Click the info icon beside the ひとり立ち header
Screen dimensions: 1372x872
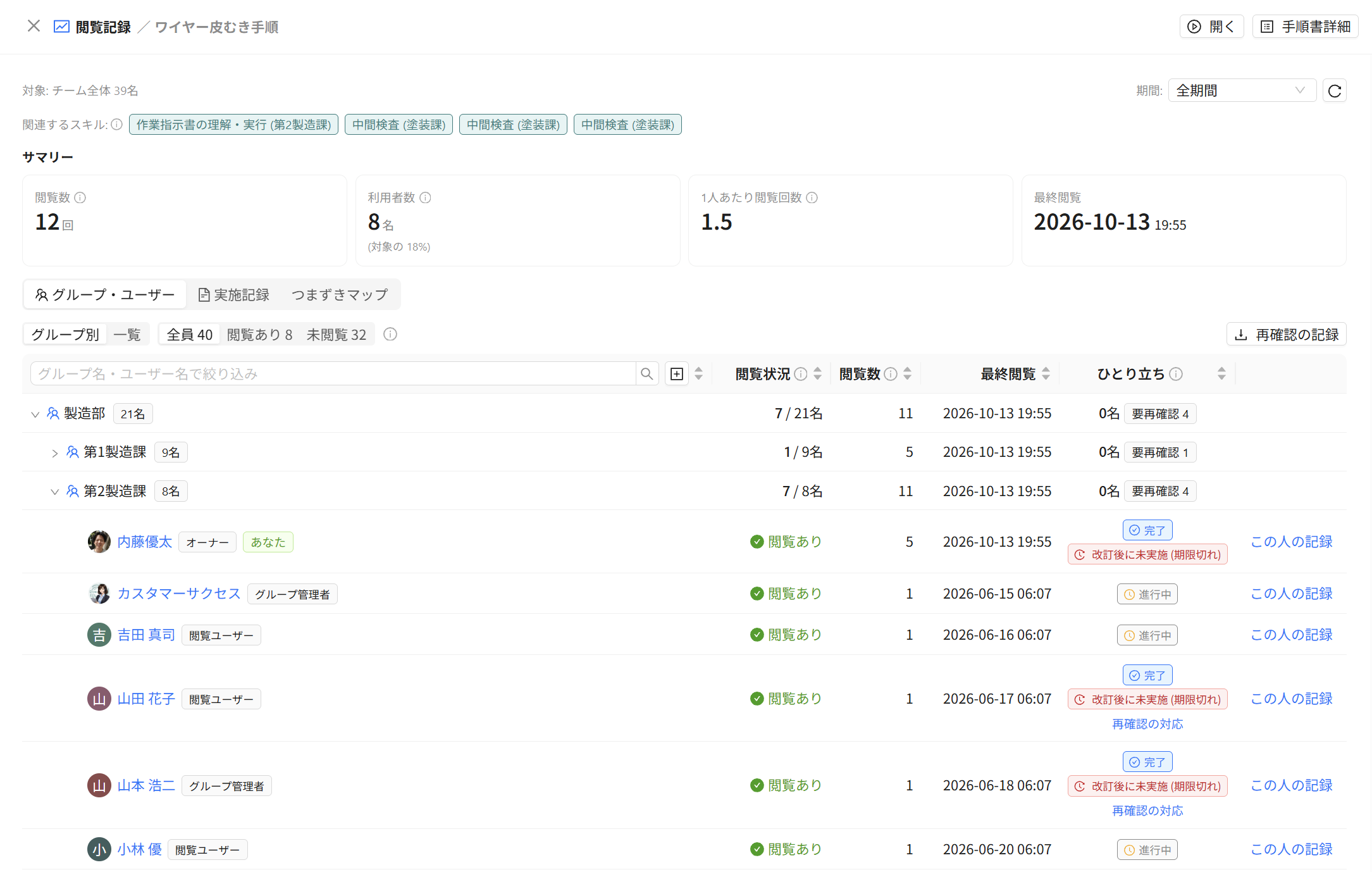[1176, 374]
